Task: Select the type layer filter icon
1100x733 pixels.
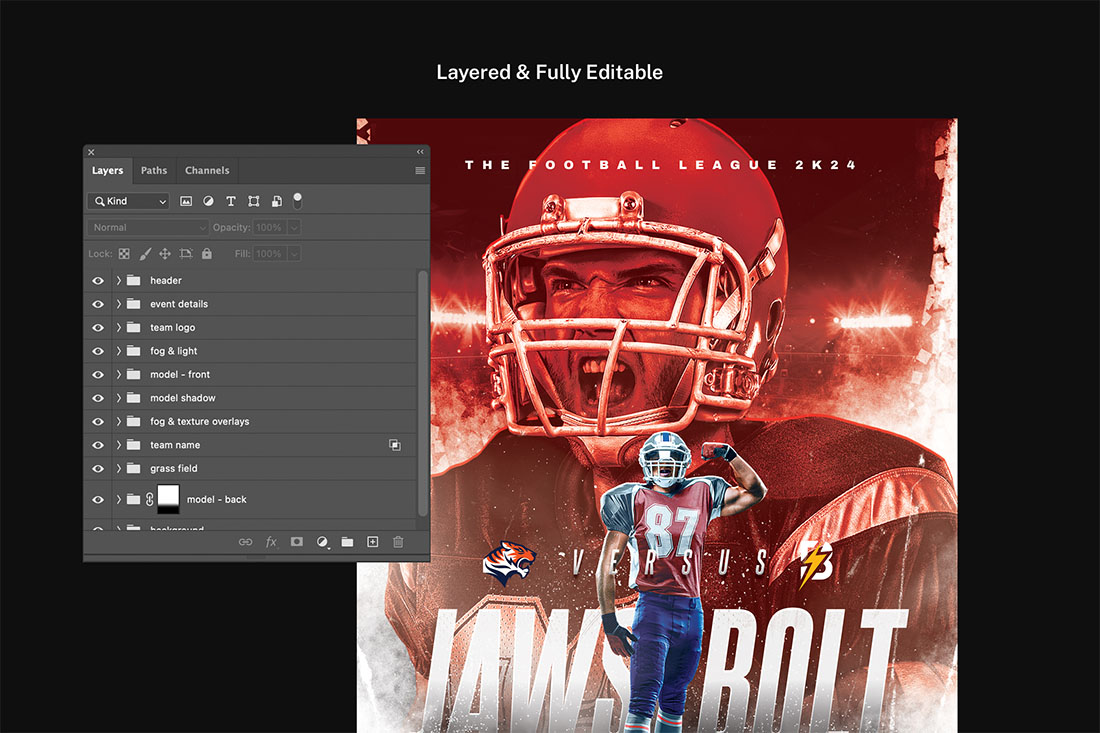Action: click(231, 201)
